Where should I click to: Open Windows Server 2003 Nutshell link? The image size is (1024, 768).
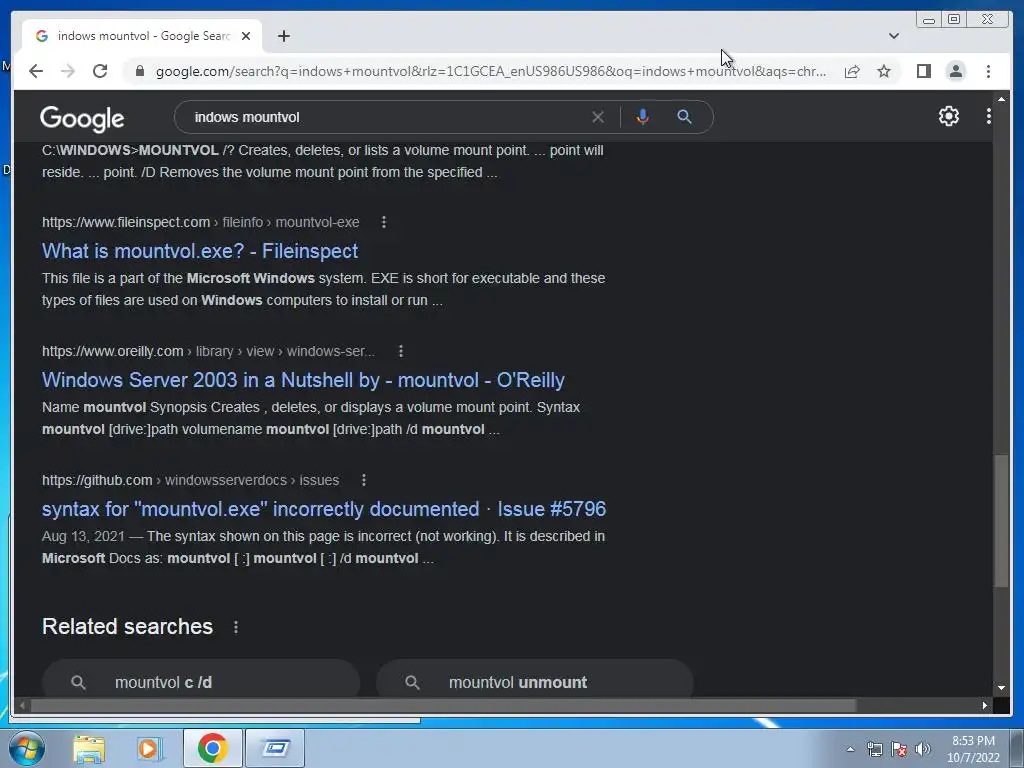click(303, 380)
